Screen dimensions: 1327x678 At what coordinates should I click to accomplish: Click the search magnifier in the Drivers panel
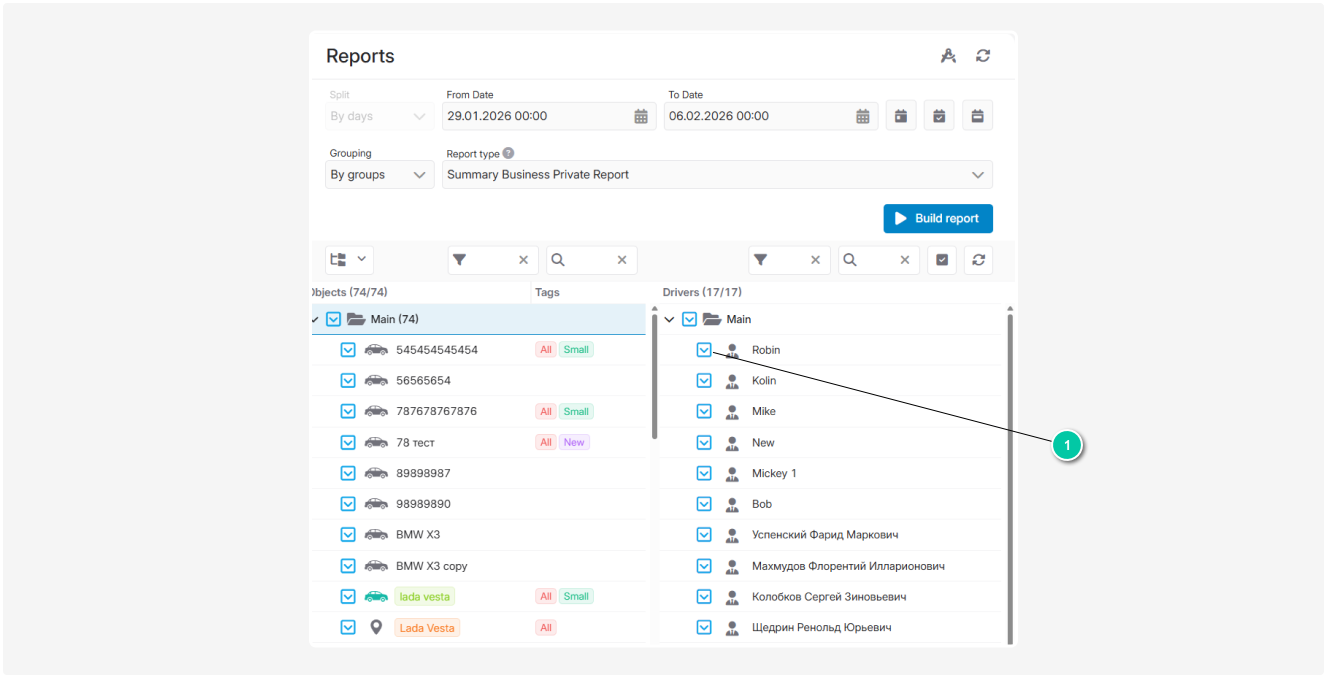click(848, 259)
